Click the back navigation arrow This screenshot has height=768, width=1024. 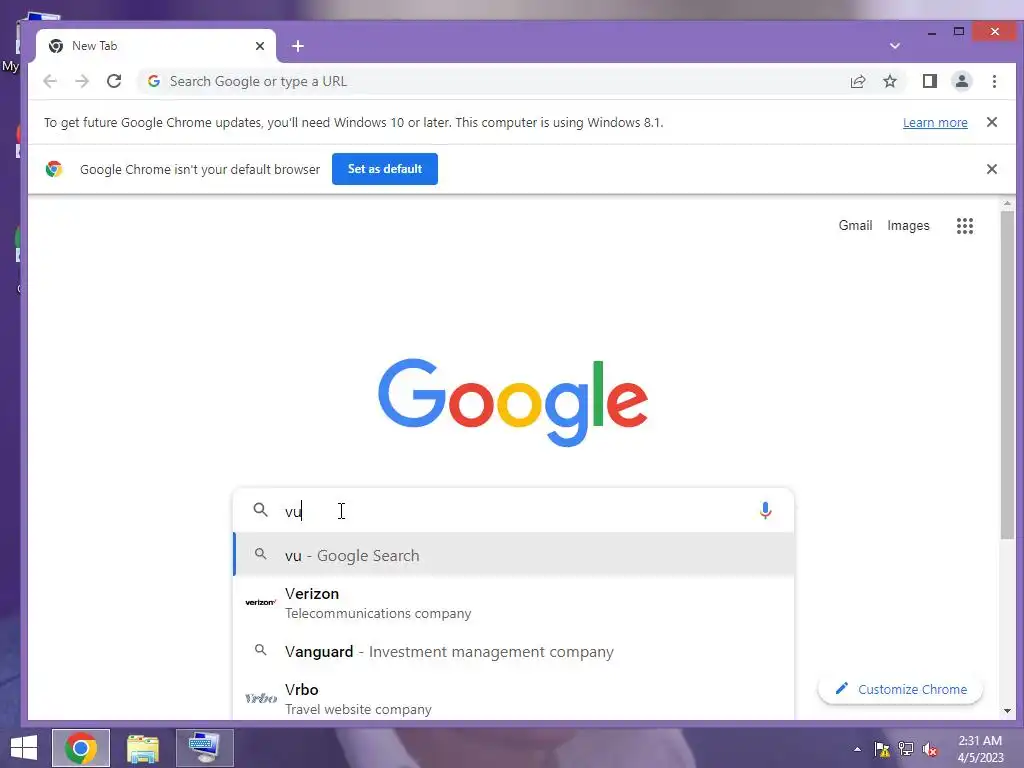(50, 82)
